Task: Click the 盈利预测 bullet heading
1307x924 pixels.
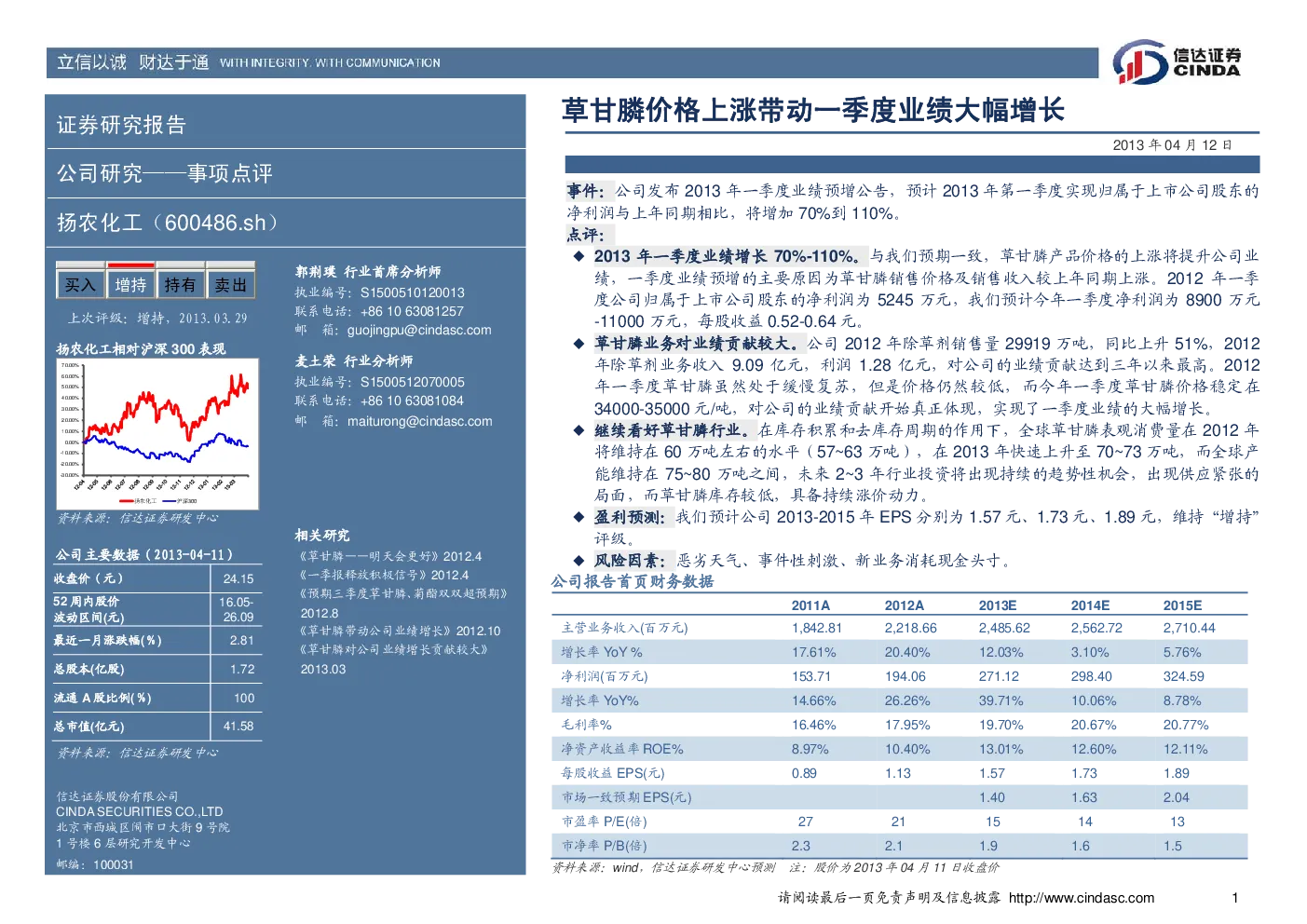Action: click(631, 517)
